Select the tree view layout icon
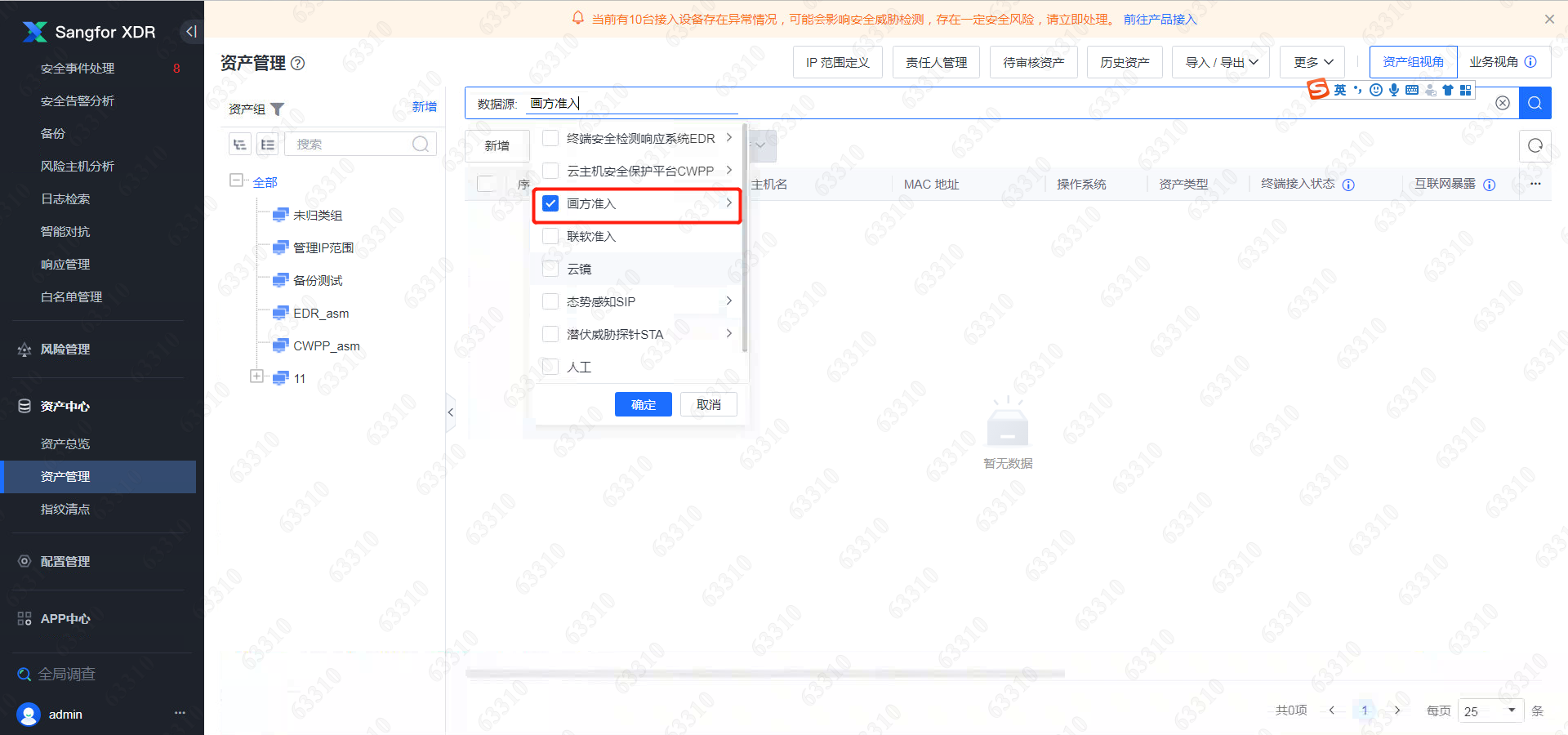This screenshot has height=735, width=1568. tap(239, 144)
